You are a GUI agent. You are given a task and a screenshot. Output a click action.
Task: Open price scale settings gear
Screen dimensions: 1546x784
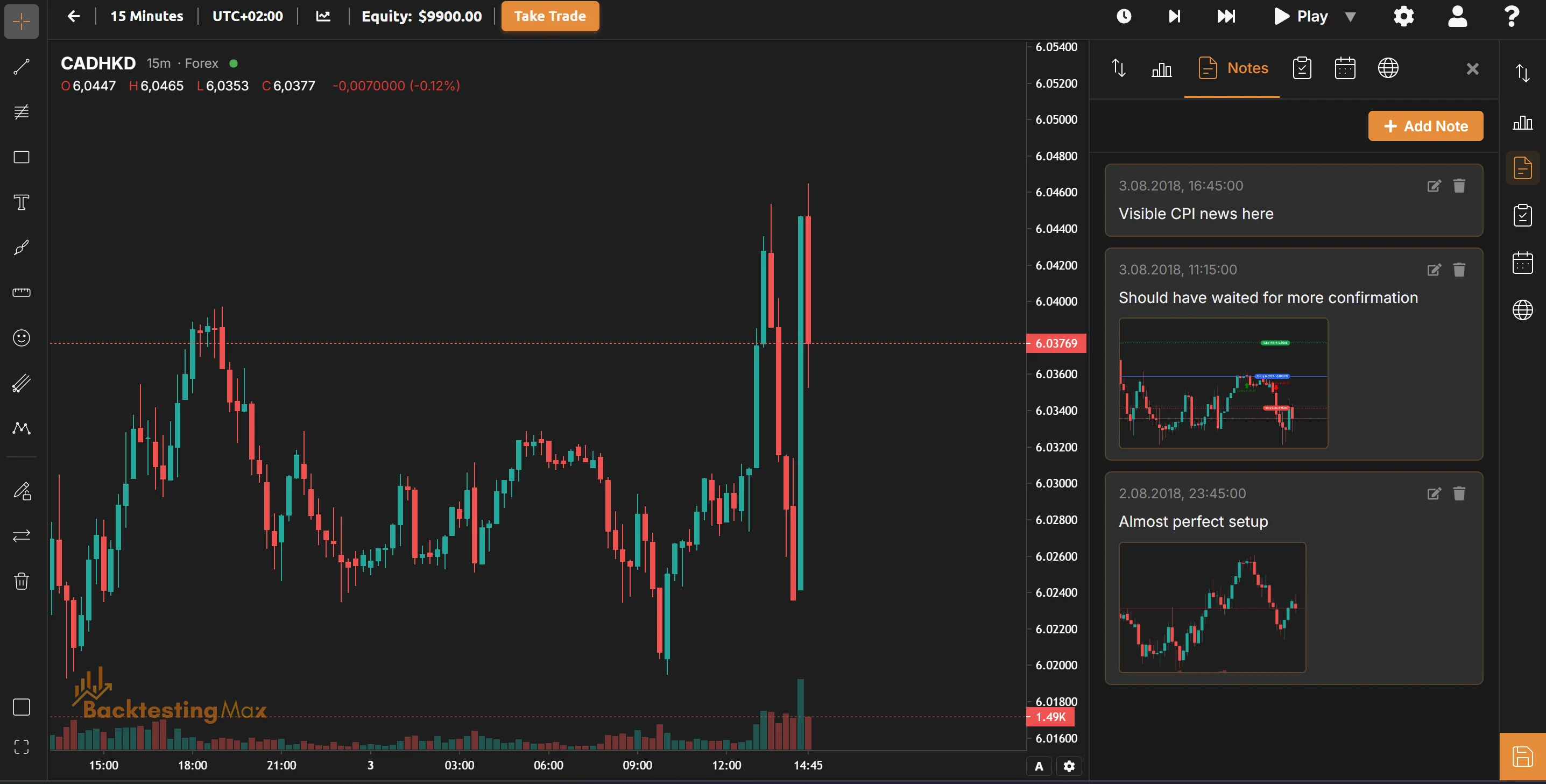(x=1069, y=767)
